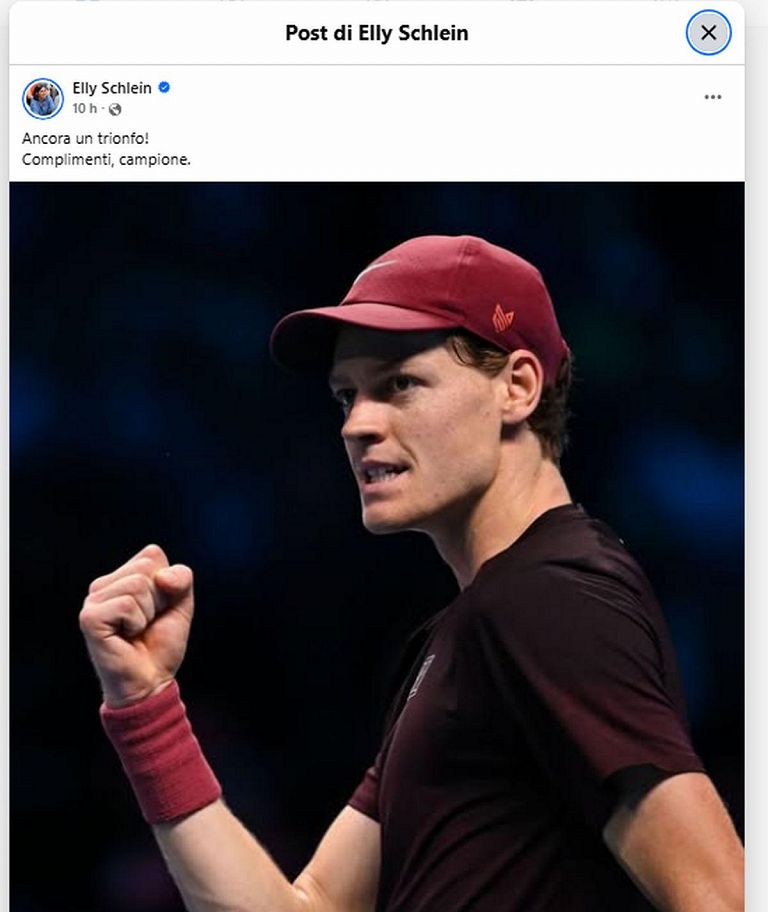Click the red wristband in the photo
The image size is (768, 912).
click(160, 750)
